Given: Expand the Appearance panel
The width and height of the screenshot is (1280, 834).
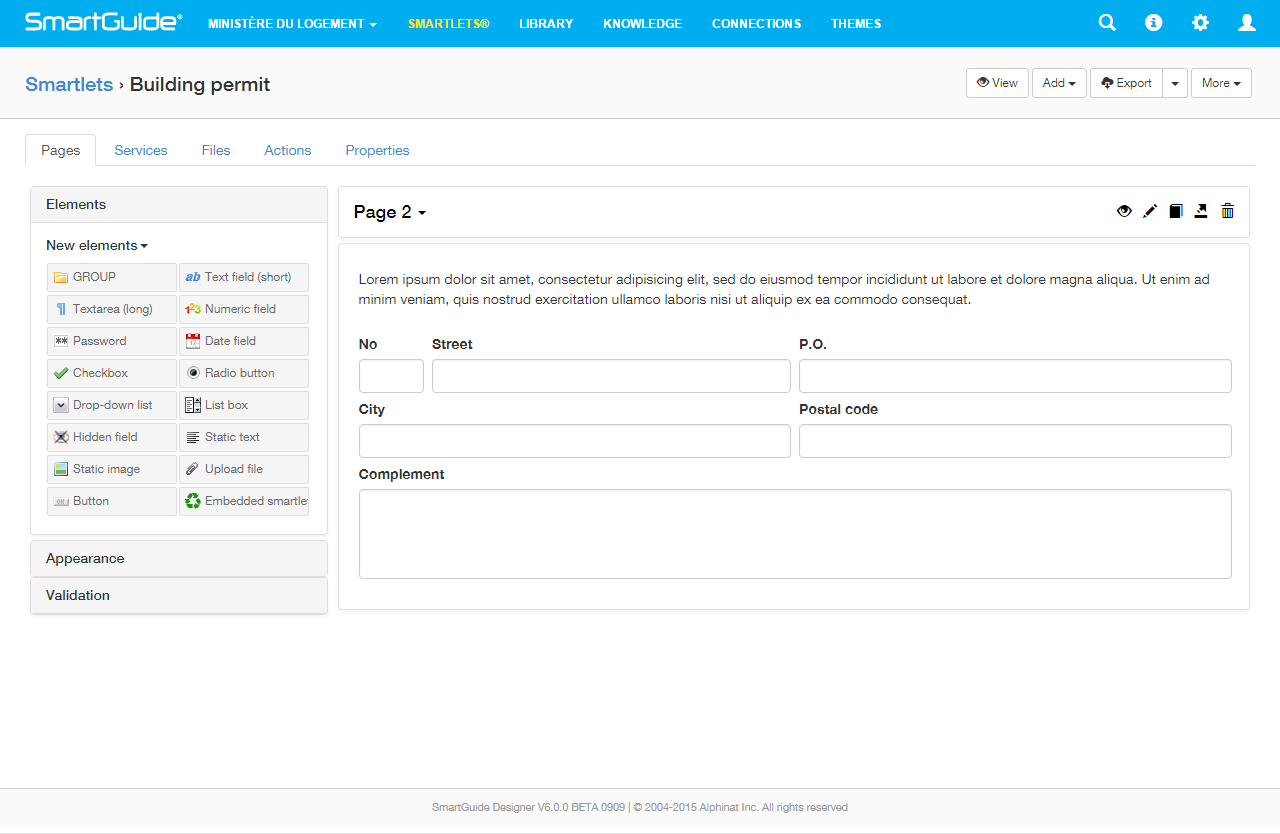Looking at the screenshot, I should click(179, 558).
